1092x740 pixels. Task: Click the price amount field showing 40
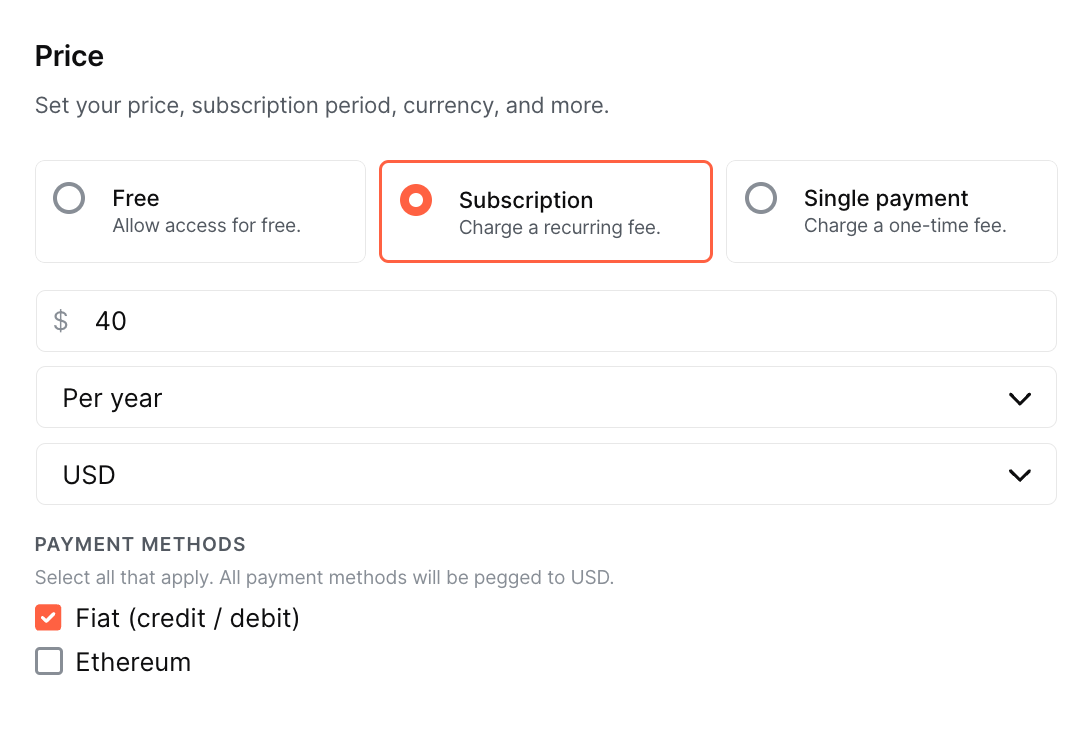(x=560, y=321)
